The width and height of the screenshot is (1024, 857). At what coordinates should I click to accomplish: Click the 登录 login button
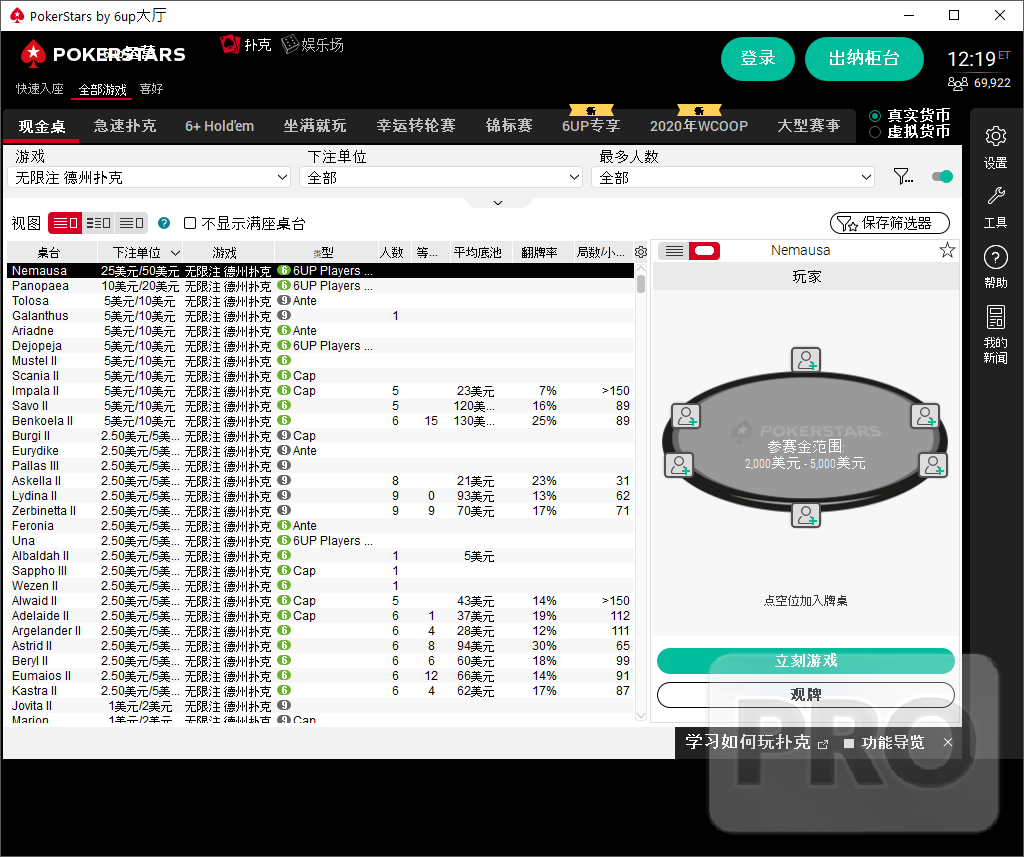click(758, 59)
